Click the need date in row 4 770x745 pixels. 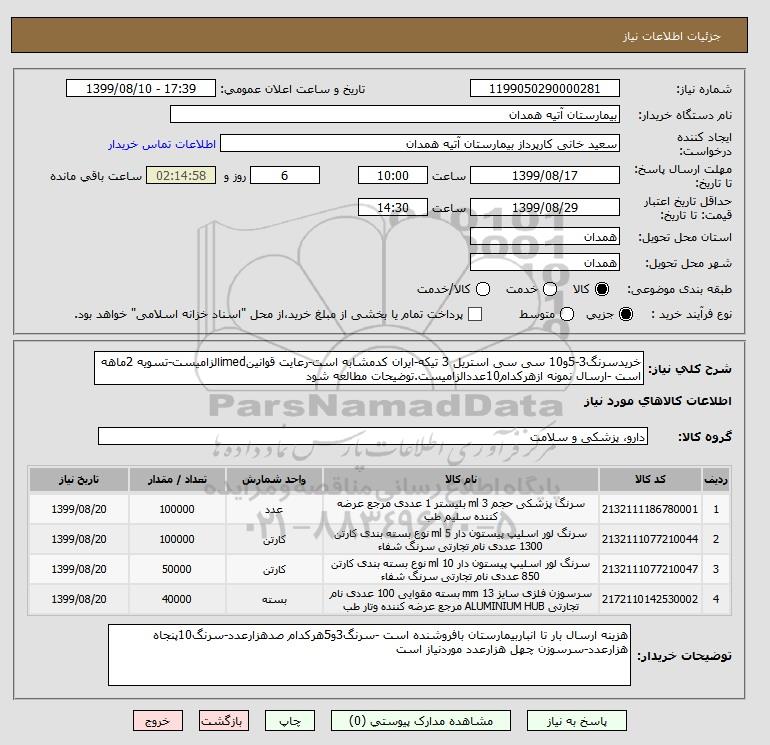click(79, 599)
